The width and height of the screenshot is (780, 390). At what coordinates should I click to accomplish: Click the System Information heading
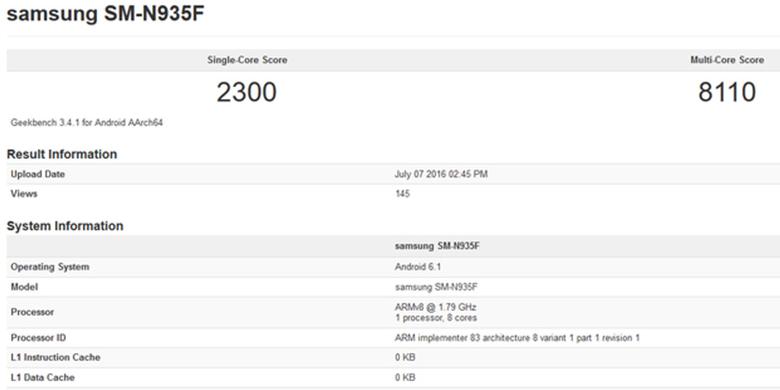click(65, 226)
